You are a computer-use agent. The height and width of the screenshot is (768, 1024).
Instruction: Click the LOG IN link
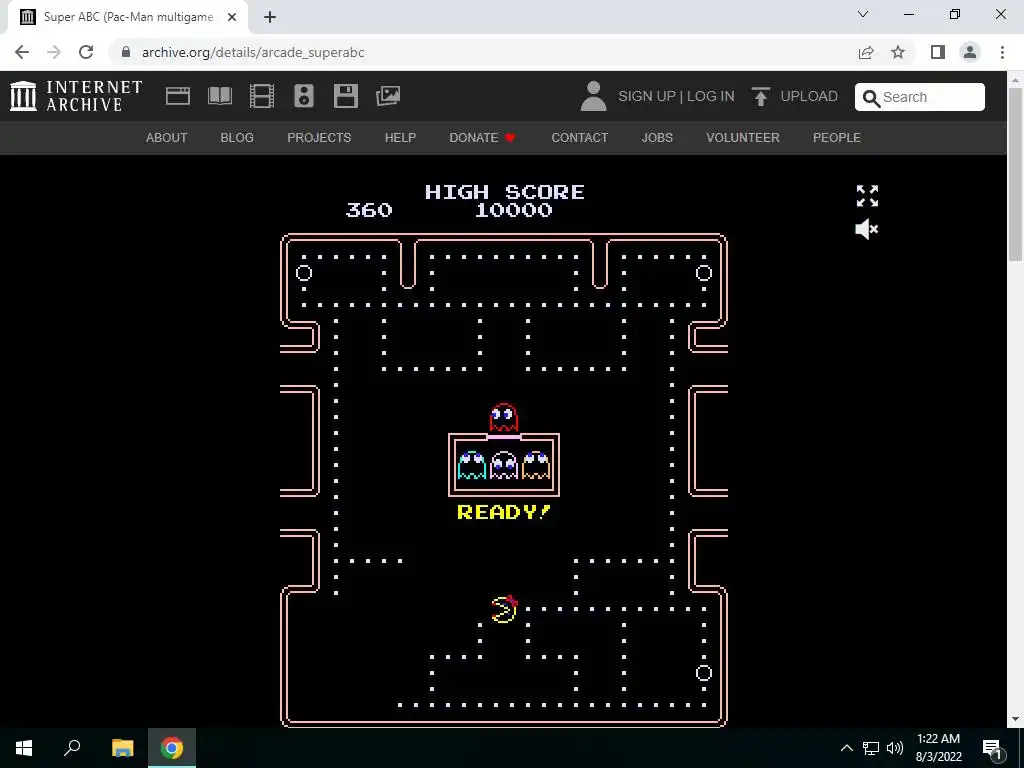tap(711, 96)
